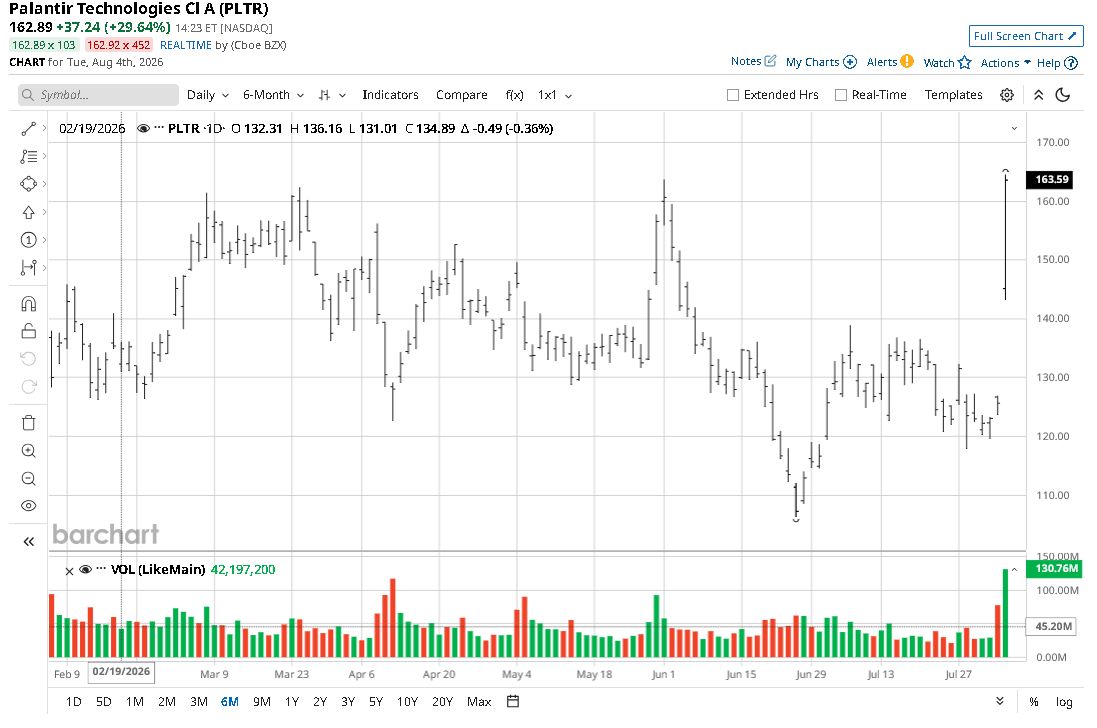Click the Notes pencil icon
Image resolution: width=1097 pixels, height=728 pixels.
(x=770, y=61)
